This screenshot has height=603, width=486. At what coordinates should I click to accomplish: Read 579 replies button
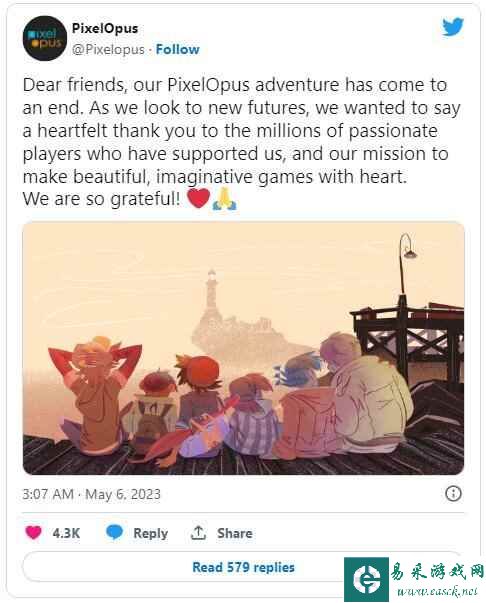pyautogui.click(x=243, y=567)
